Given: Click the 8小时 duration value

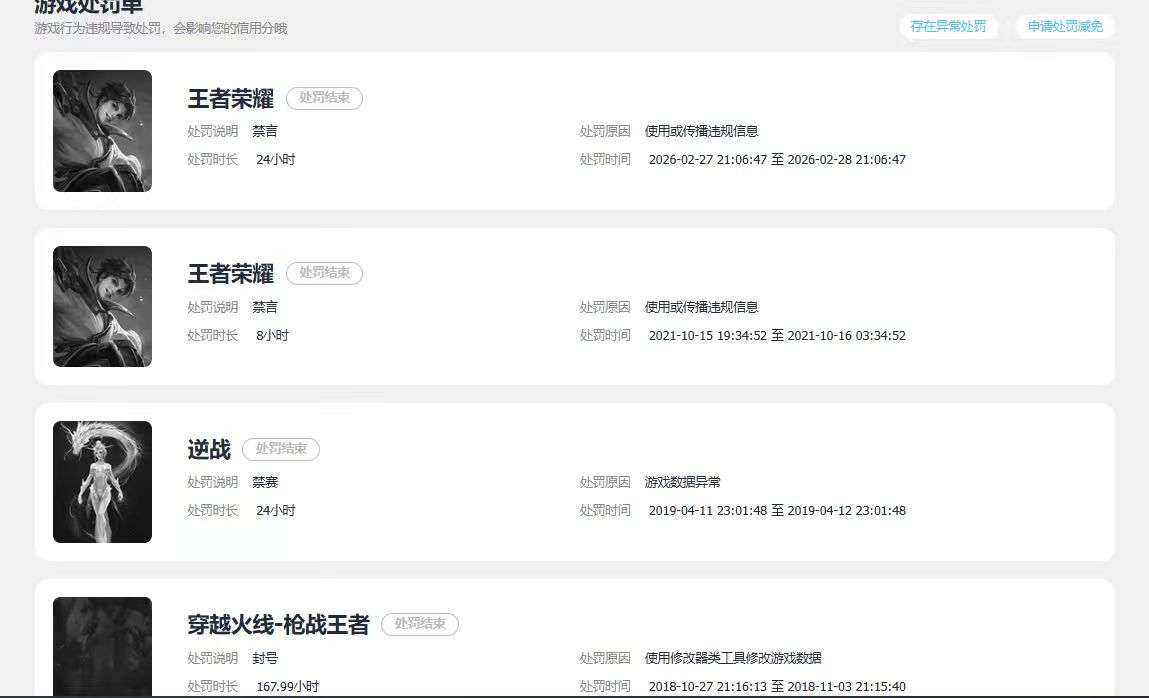Looking at the screenshot, I should tap(272, 335).
